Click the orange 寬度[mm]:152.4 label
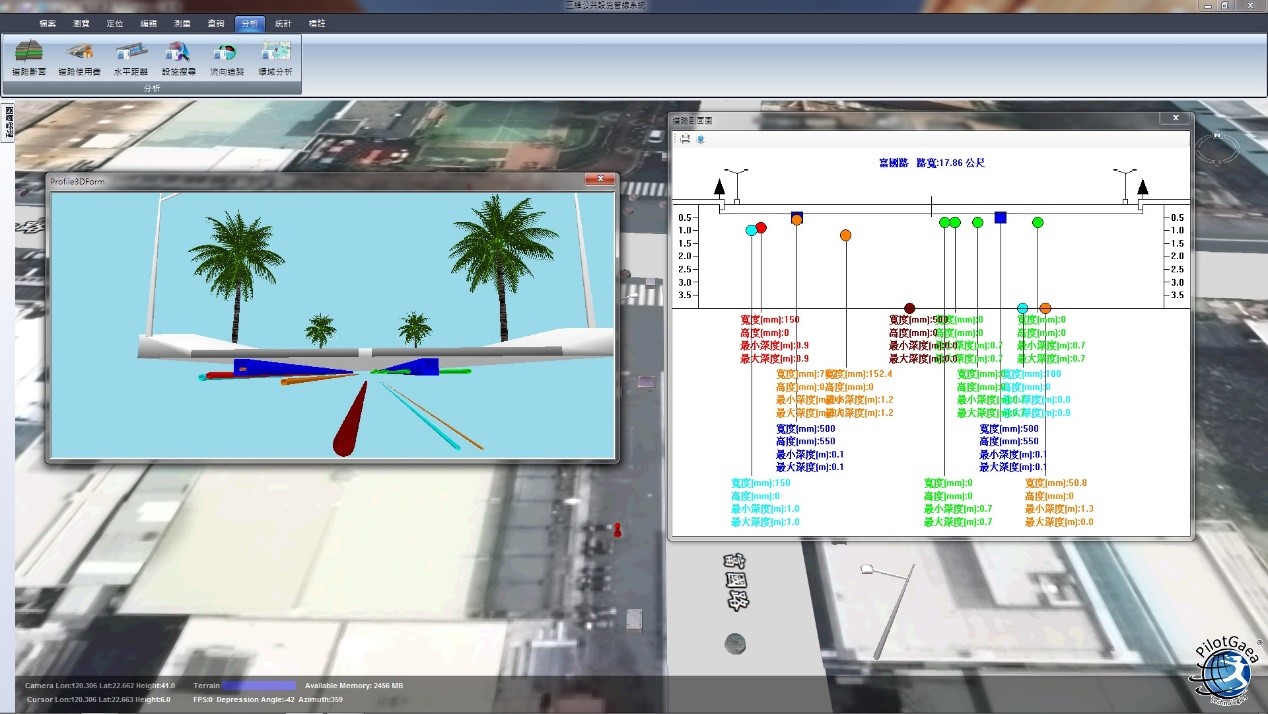Screen dimensions: 1268x714 [x=858, y=374]
